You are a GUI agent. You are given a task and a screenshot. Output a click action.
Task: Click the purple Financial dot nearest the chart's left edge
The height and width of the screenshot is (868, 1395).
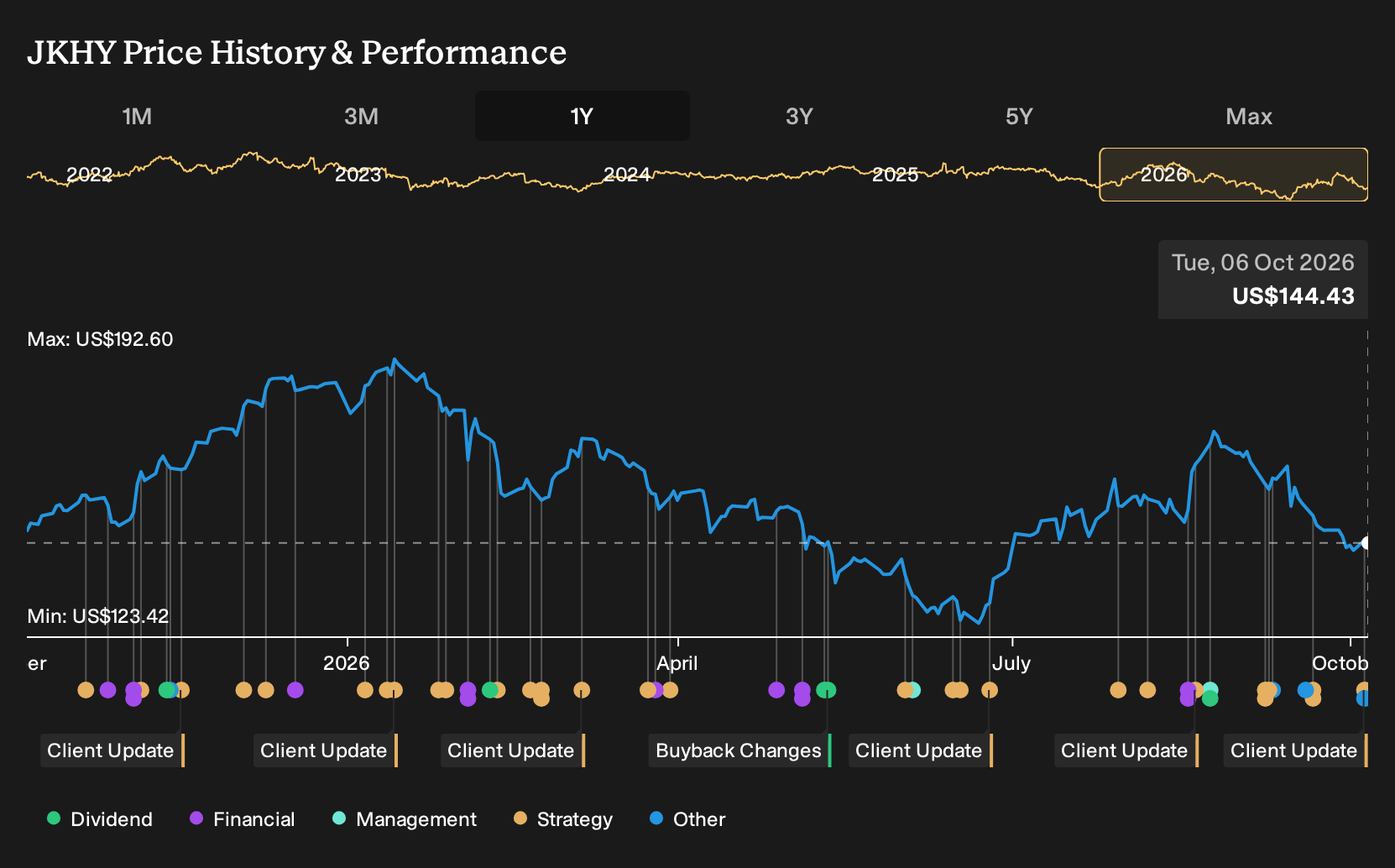point(107,690)
